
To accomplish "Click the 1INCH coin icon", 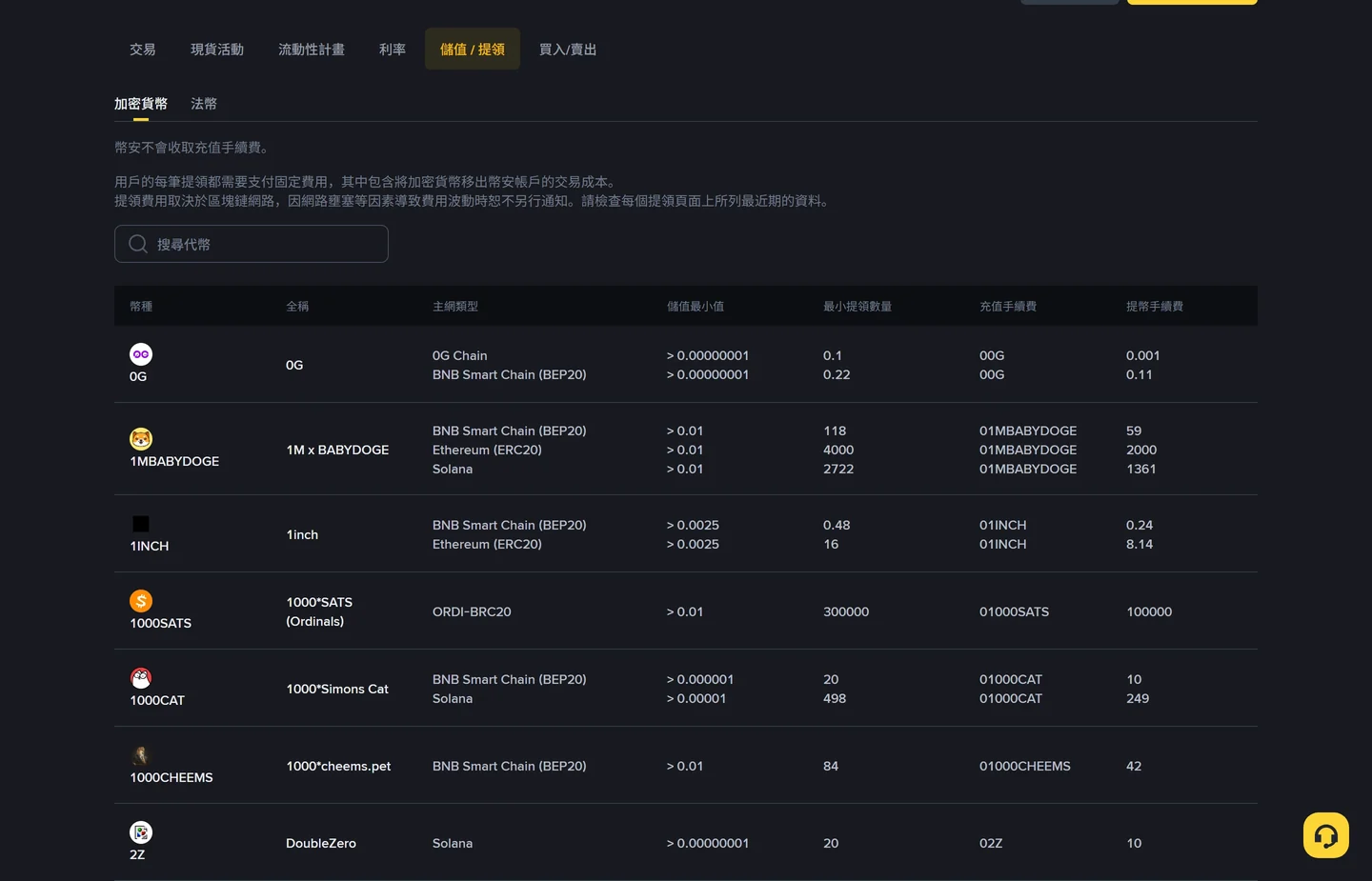I will pyautogui.click(x=141, y=524).
